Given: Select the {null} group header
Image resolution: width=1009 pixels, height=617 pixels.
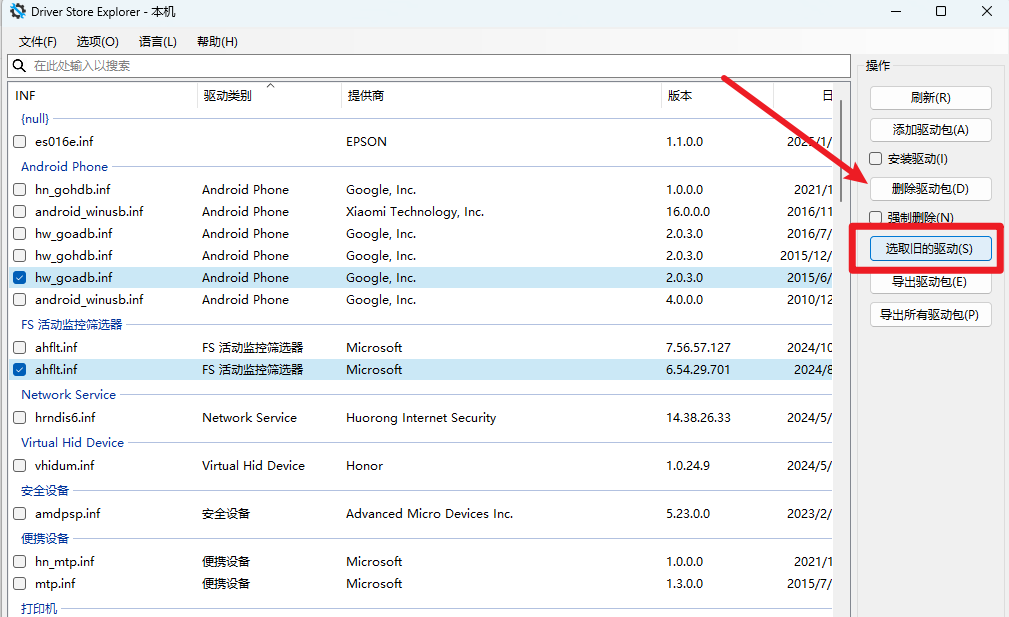Looking at the screenshot, I should [35, 118].
